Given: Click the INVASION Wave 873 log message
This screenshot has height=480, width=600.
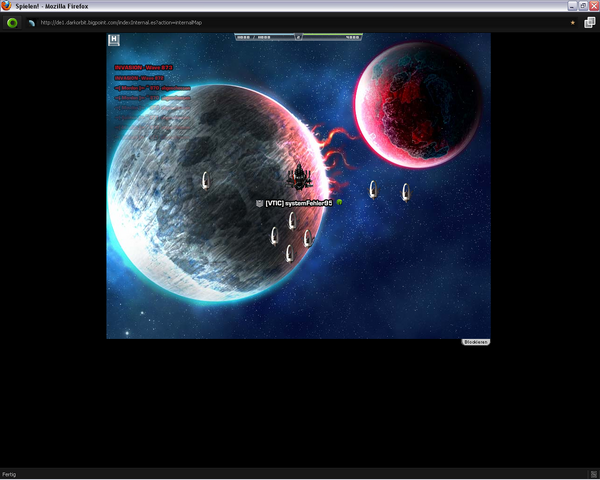Looking at the screenshot, I should 143,68.
